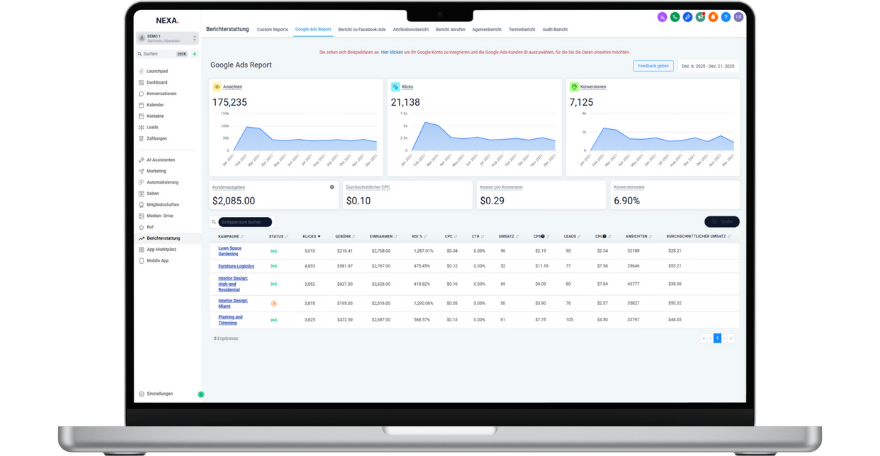
Task: Open the Lawn Space Gardening campaign link
Action: pos(230,250)
